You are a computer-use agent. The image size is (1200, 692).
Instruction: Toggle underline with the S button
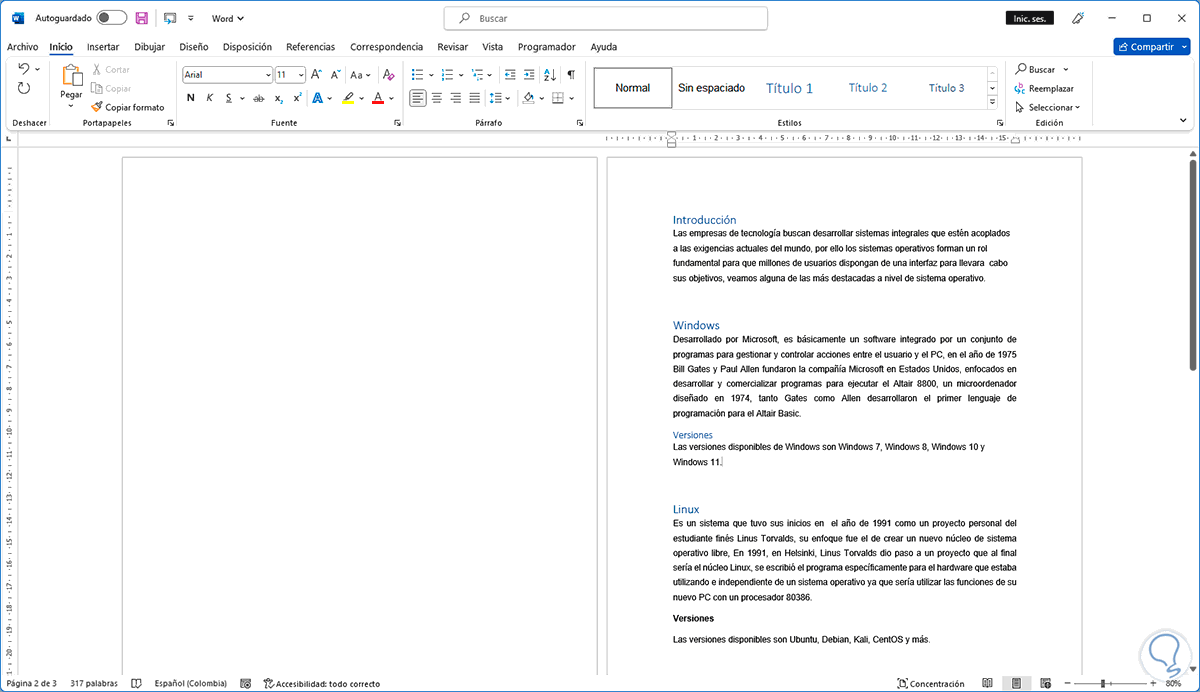tap(229, 98)
